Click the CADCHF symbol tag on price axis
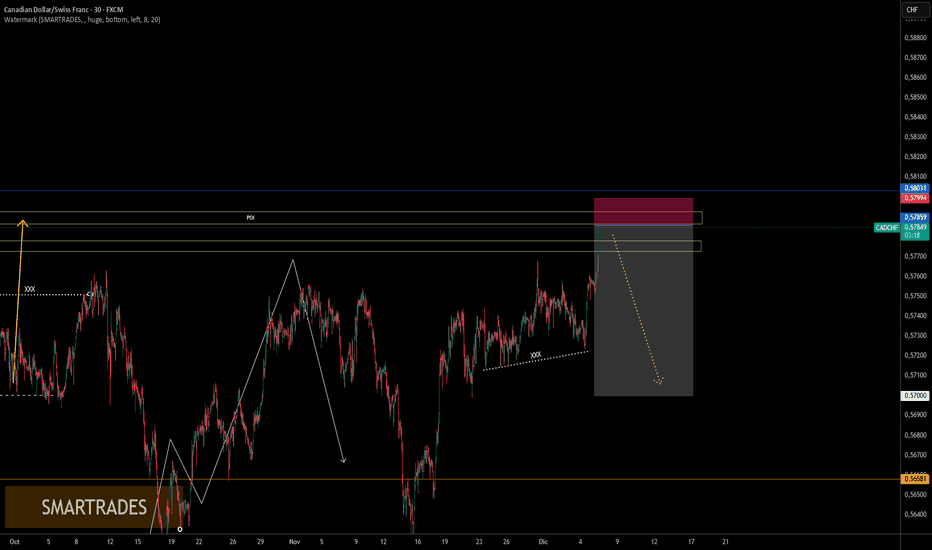Image resolution: width=932 pixels, height=550 pixels. click(887, 228)
